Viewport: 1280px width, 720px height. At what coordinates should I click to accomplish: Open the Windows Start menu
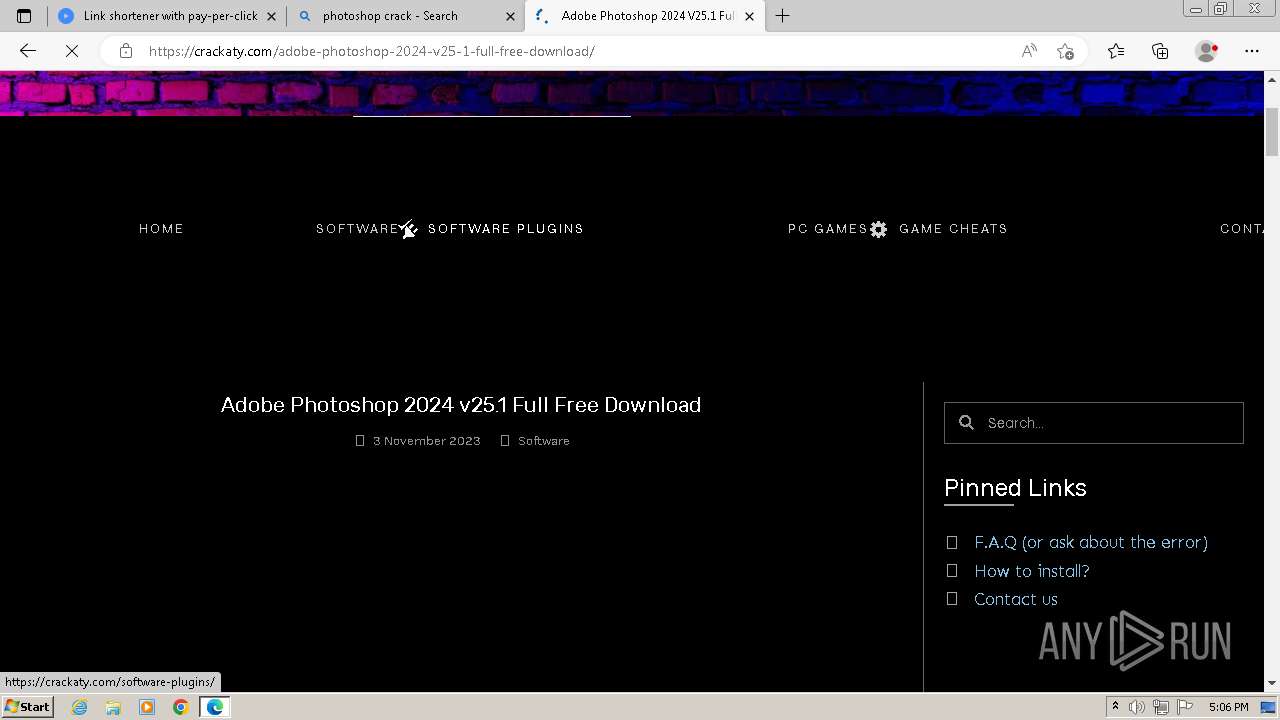coord(27,707)
